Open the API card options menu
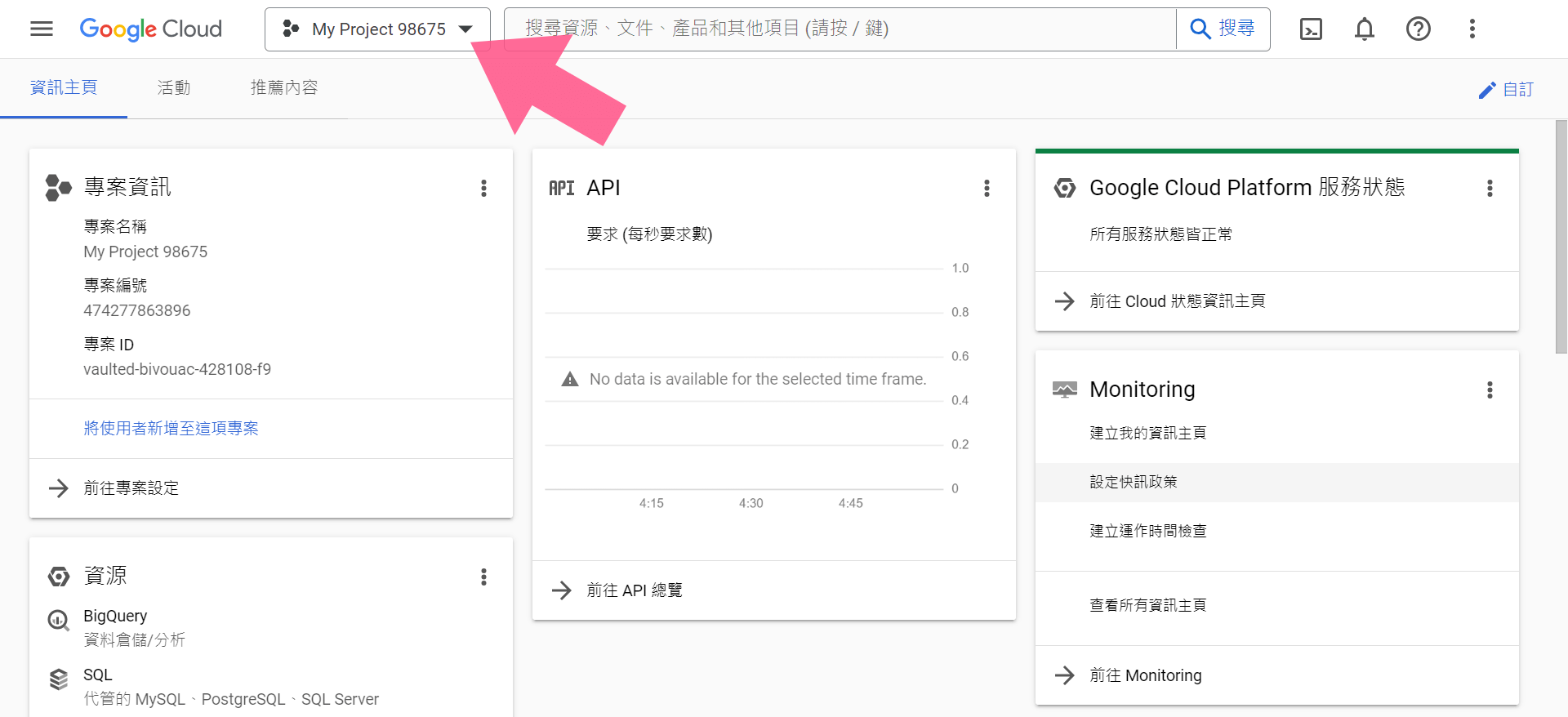Screen dimensions: 1568x717 pyautogui.click(x=987, y=189)
